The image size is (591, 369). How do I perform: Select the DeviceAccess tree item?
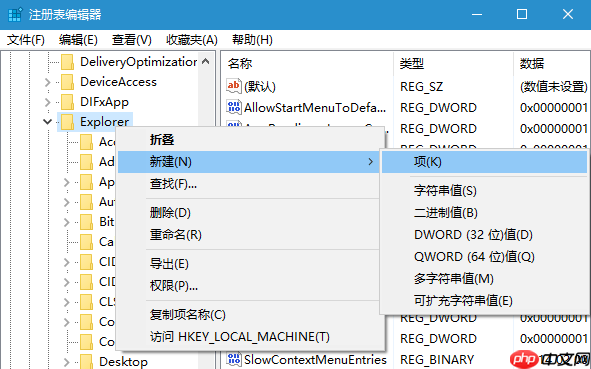pos(118,82)
